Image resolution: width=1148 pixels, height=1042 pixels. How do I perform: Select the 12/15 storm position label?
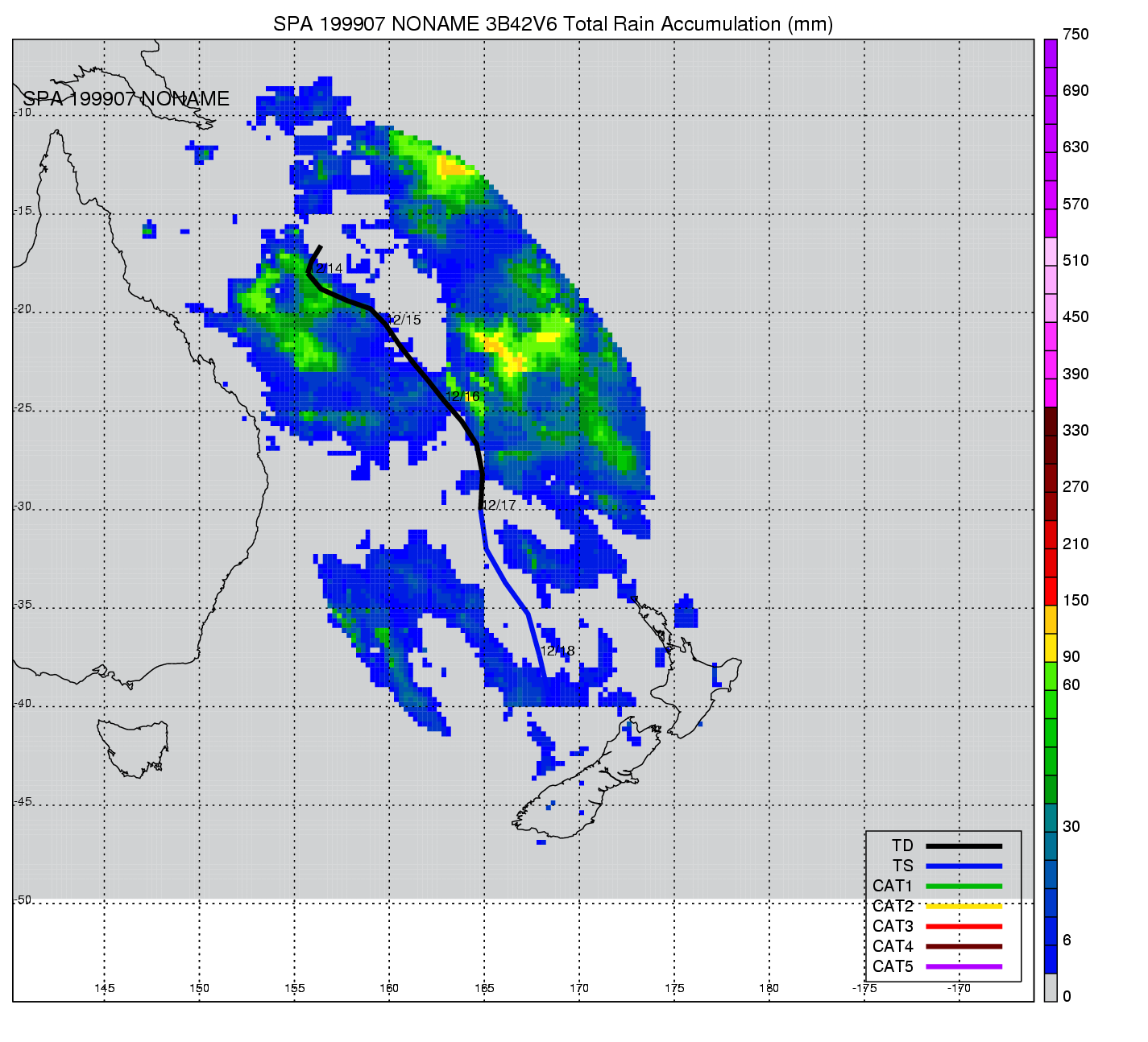pyautogui.click(x=406, y=320)
